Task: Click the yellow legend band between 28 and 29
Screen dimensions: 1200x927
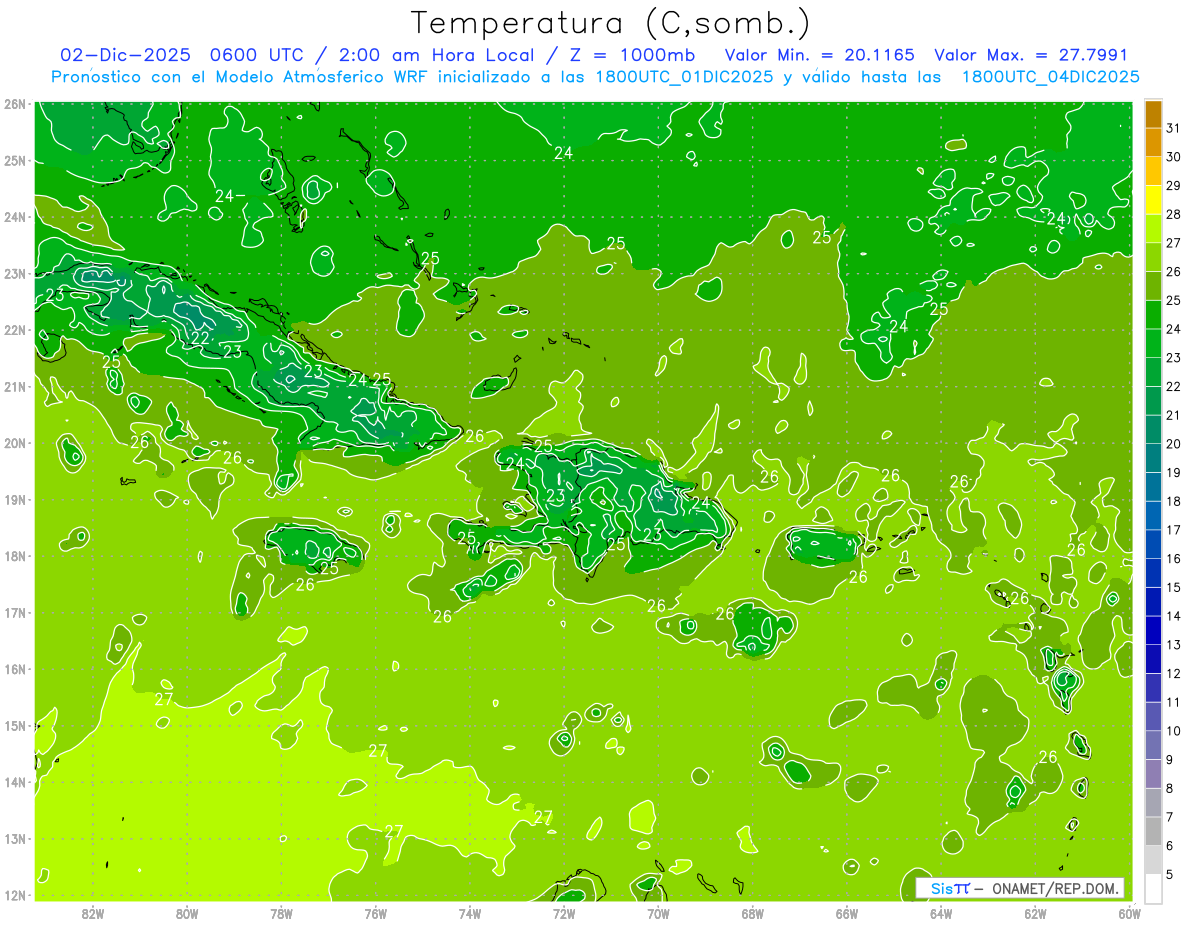Action: (1153, 199)
